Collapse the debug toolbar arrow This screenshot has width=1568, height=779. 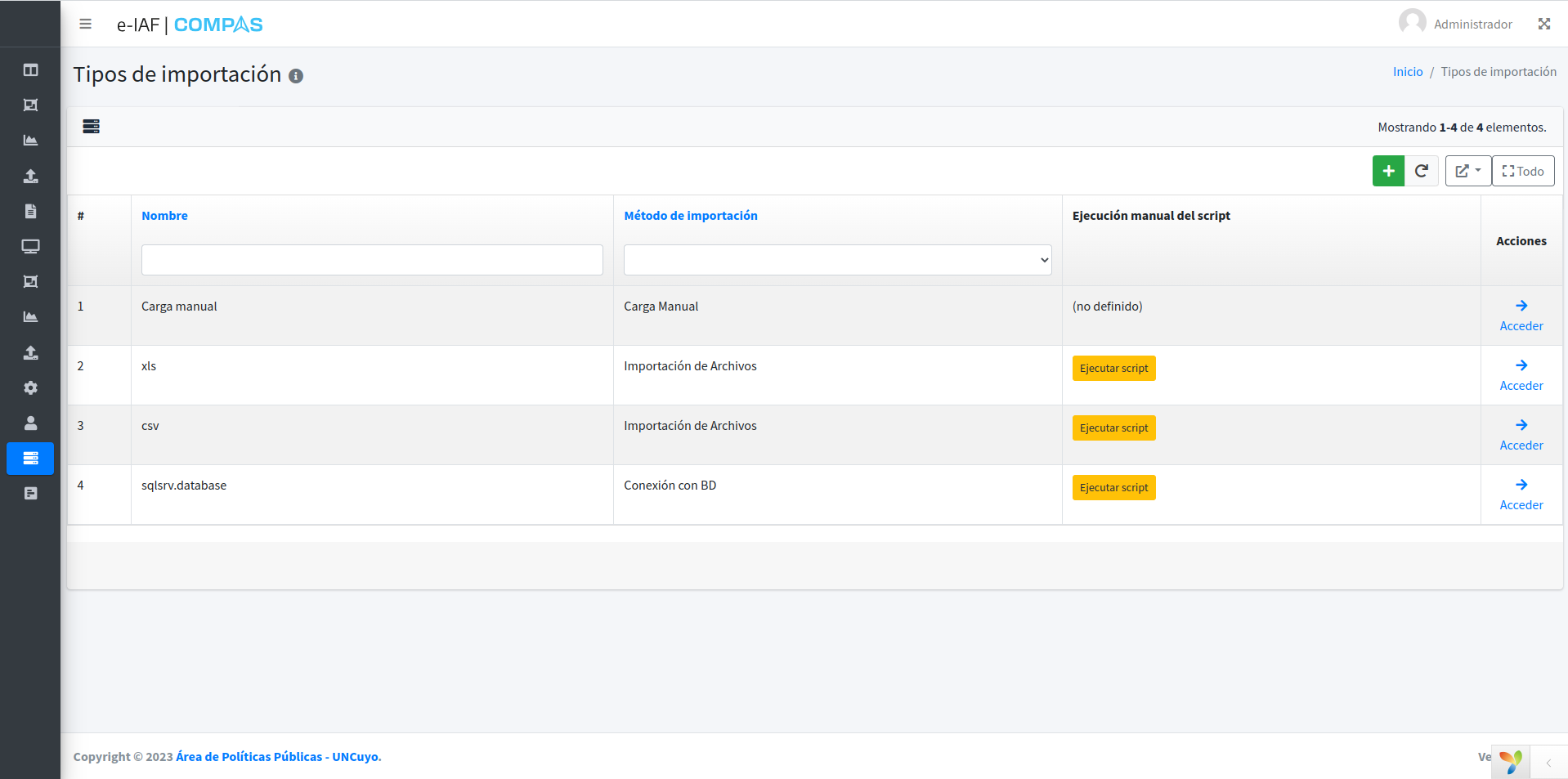click(x=1548, y=763)
